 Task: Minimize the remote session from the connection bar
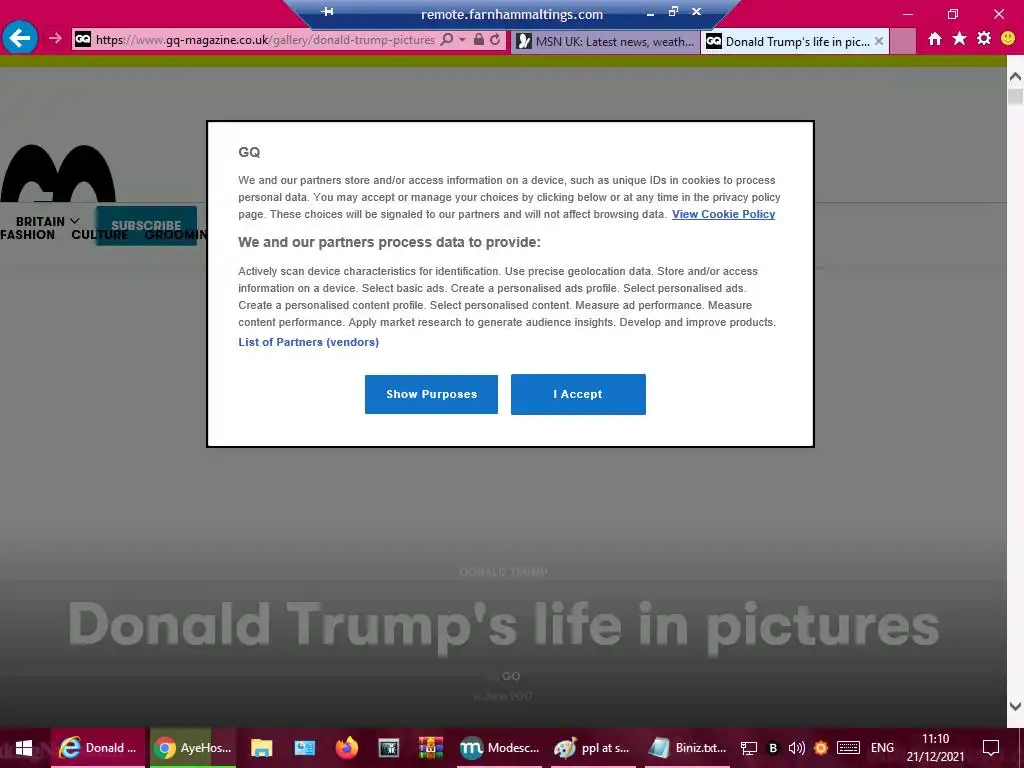click(650, 13)
